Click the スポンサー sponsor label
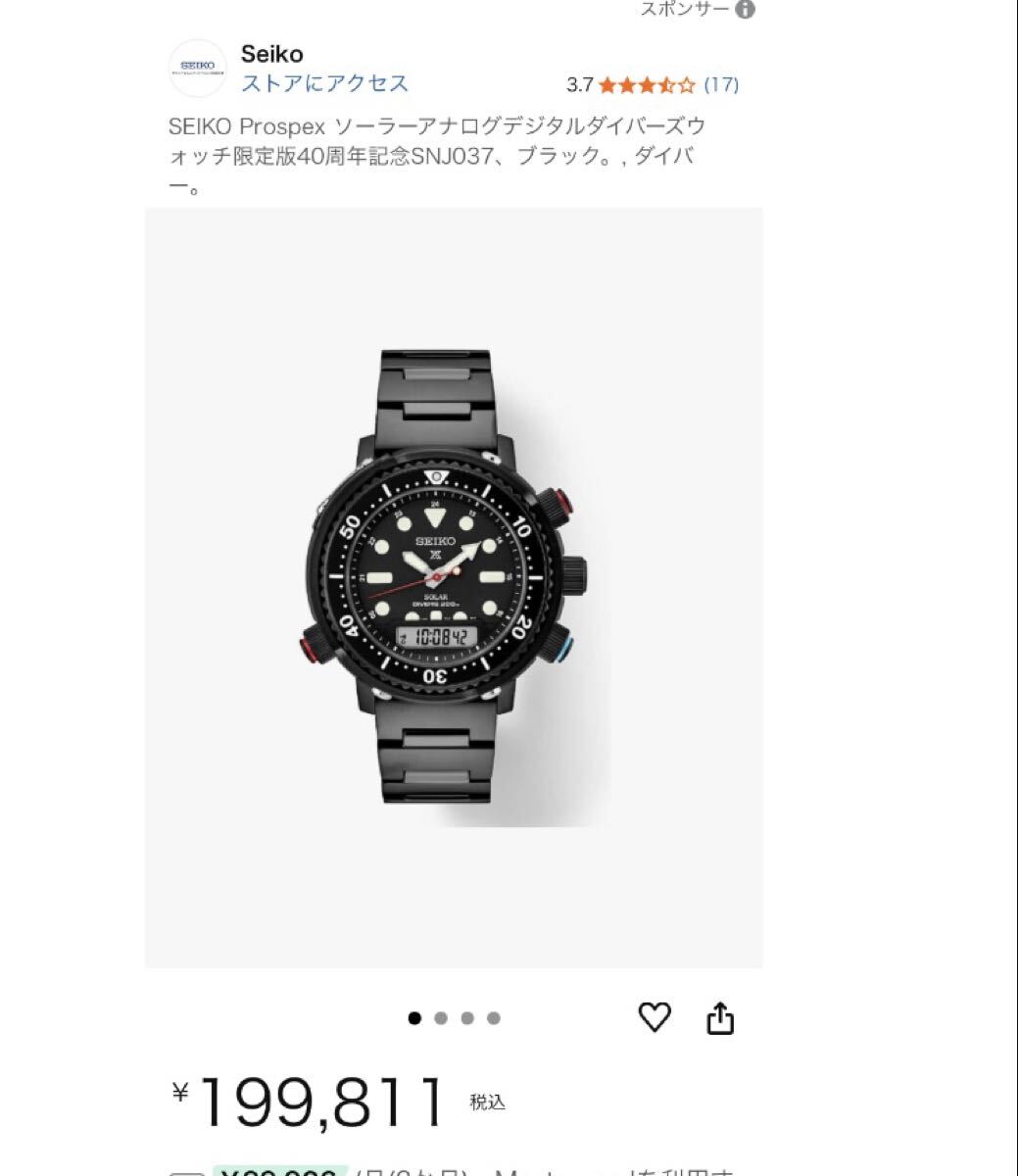The height and width of the screenshot is (1176, 1018). coord(685,9)
